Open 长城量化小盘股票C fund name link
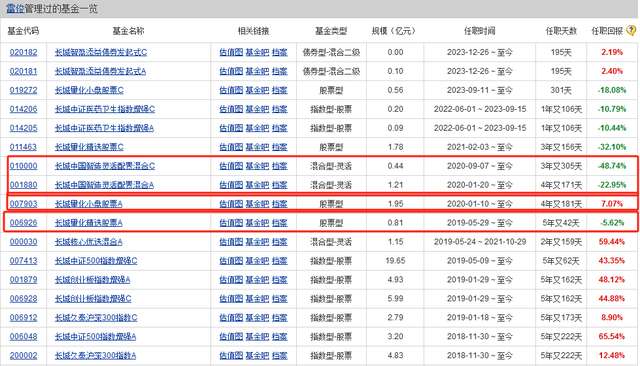Screen dimensions: 640x366 click(x=89, y=90)
